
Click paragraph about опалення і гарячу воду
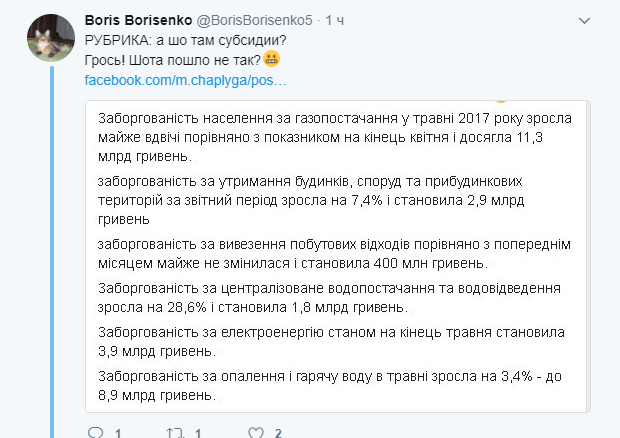coord(330,385)
